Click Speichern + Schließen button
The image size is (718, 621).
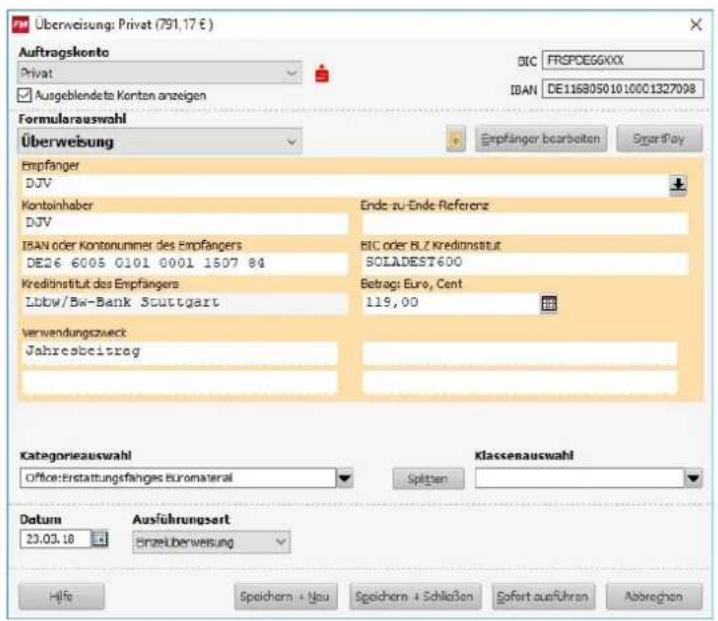pyautogui.click(x=415, y=596)
